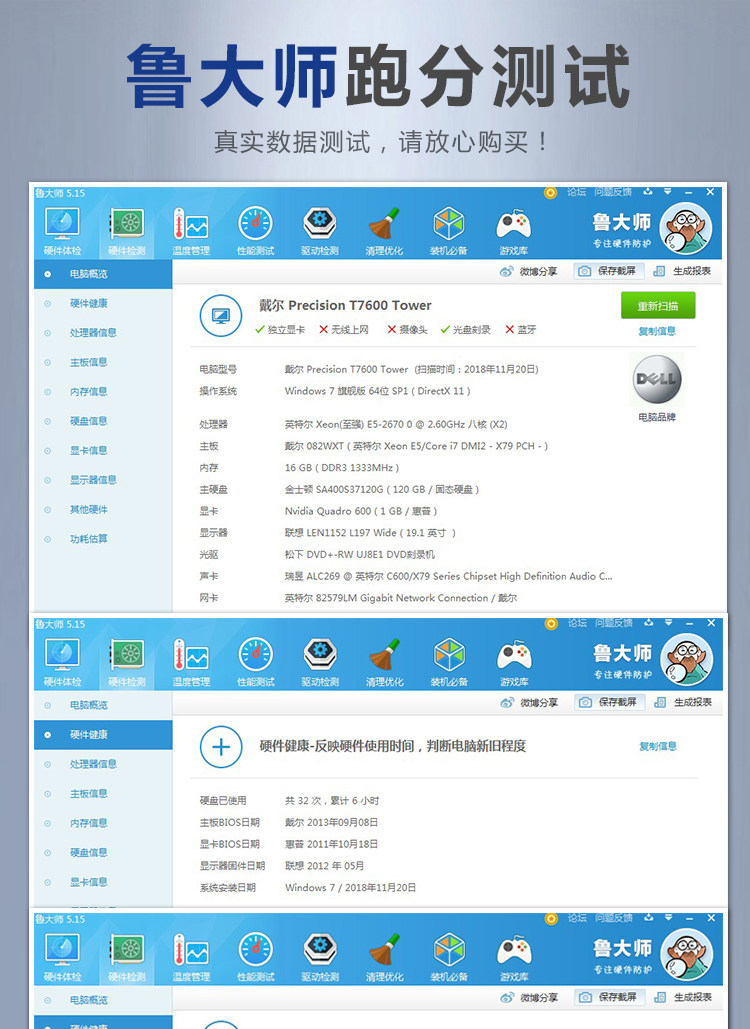Click the 共 32 次，累计 6 小时 value

point(332,801)
